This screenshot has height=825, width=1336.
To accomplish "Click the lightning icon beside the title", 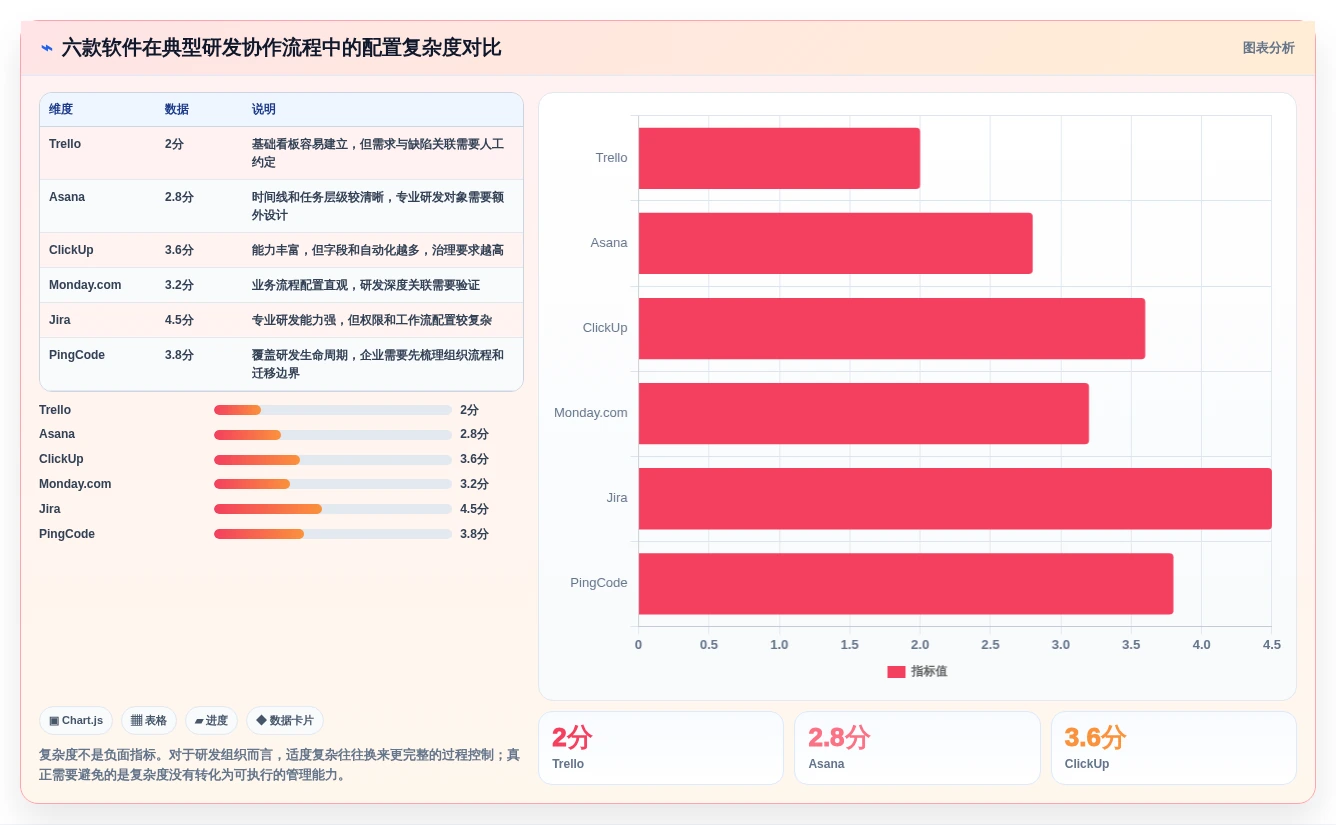I will pyautogui.click(x=47, y=48).
